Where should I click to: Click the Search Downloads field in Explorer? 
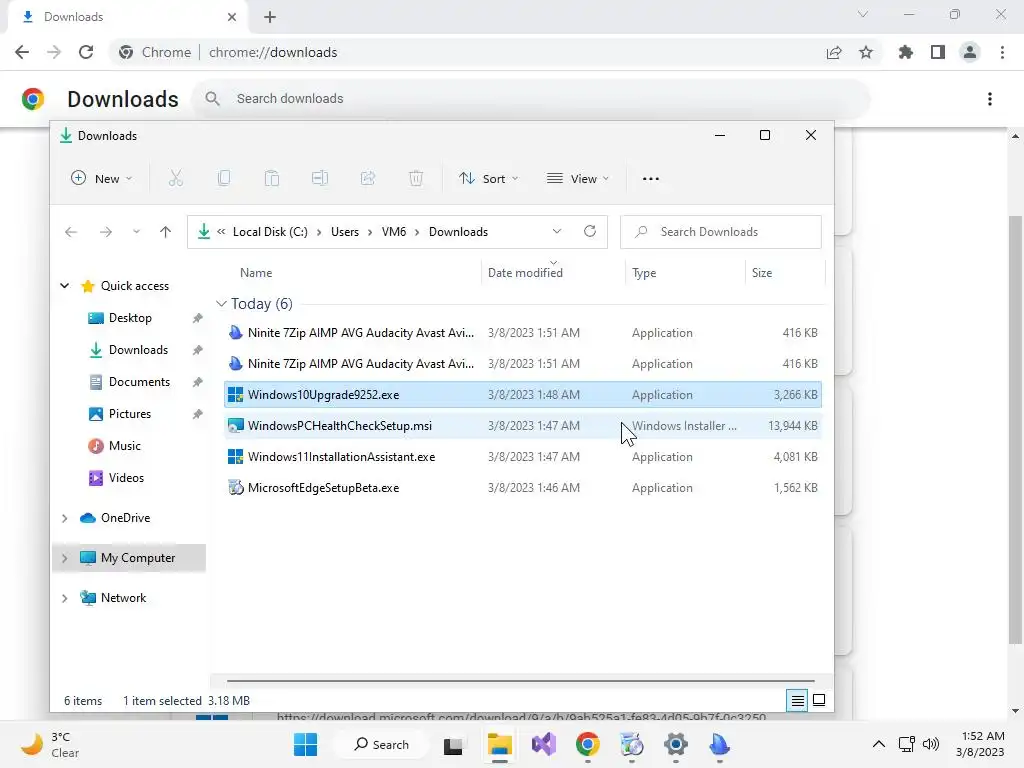coord(720,232)
